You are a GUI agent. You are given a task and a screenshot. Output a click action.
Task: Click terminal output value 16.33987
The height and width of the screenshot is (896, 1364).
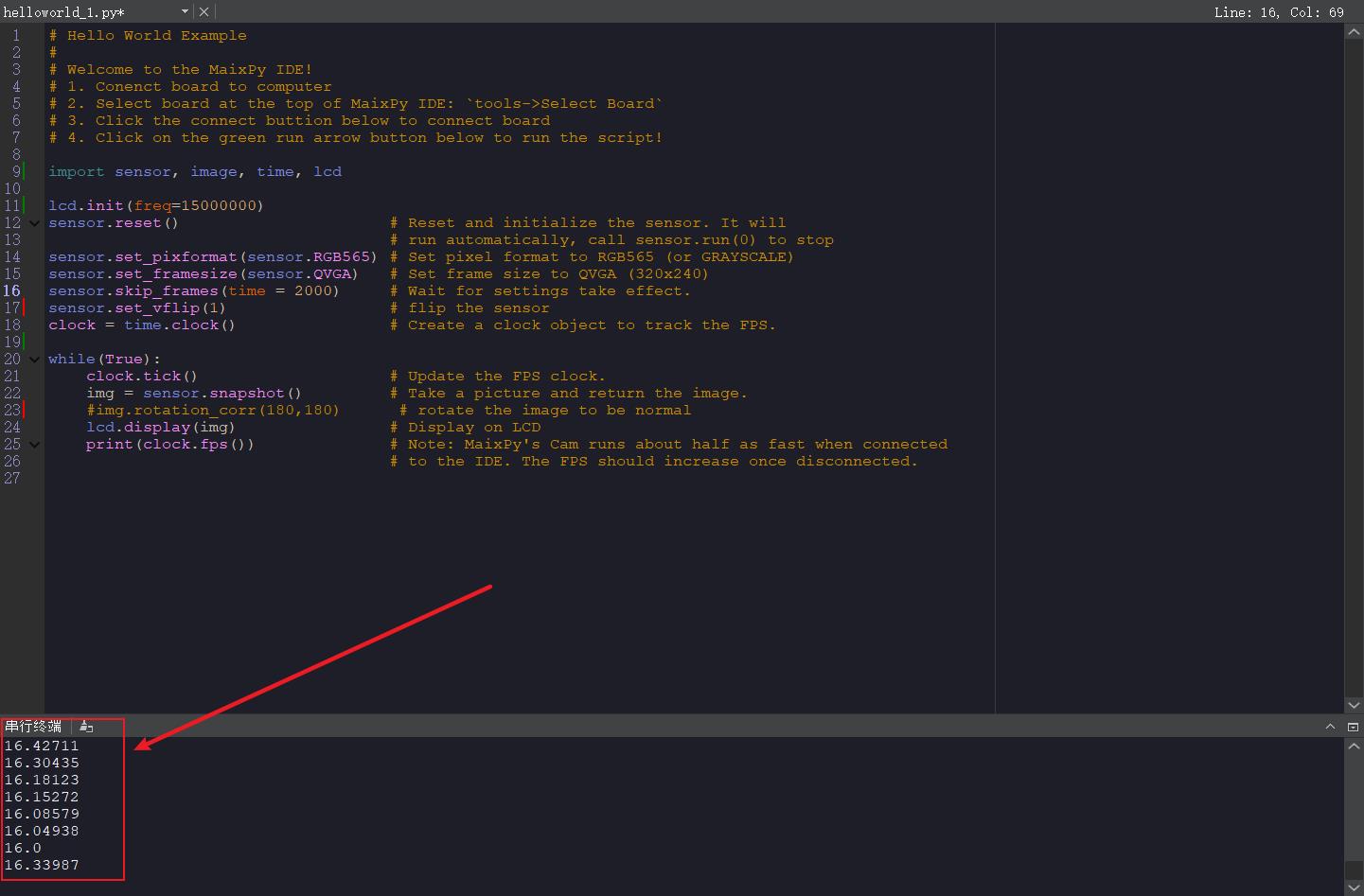42,865
